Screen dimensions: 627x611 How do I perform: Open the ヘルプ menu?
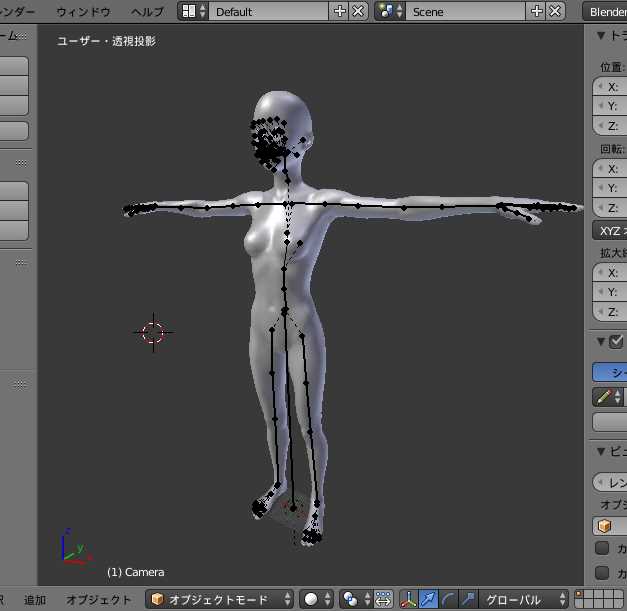click(x=148, y=12)
